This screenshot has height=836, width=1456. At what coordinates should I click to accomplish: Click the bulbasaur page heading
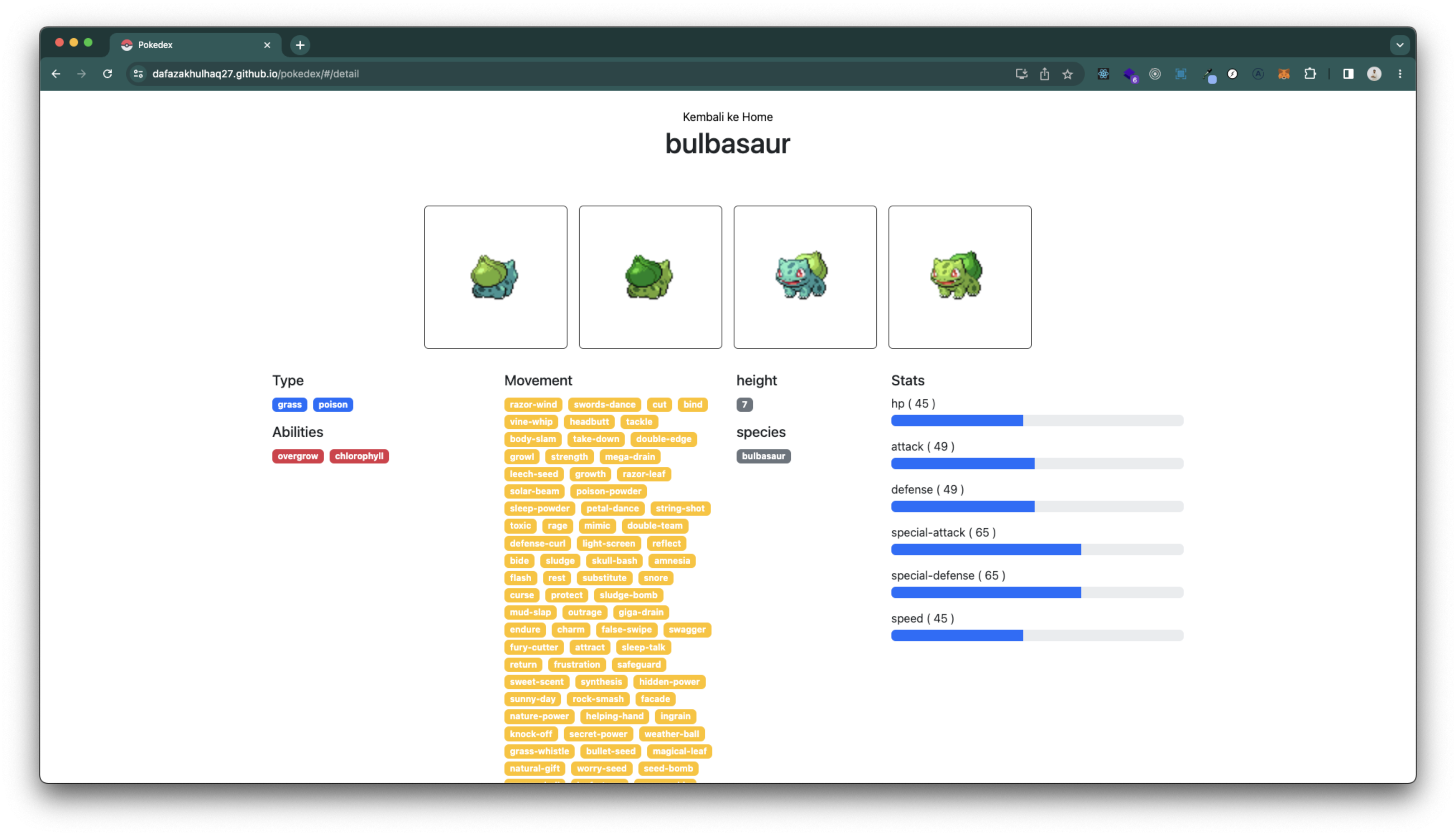click(x=727, y=144)
